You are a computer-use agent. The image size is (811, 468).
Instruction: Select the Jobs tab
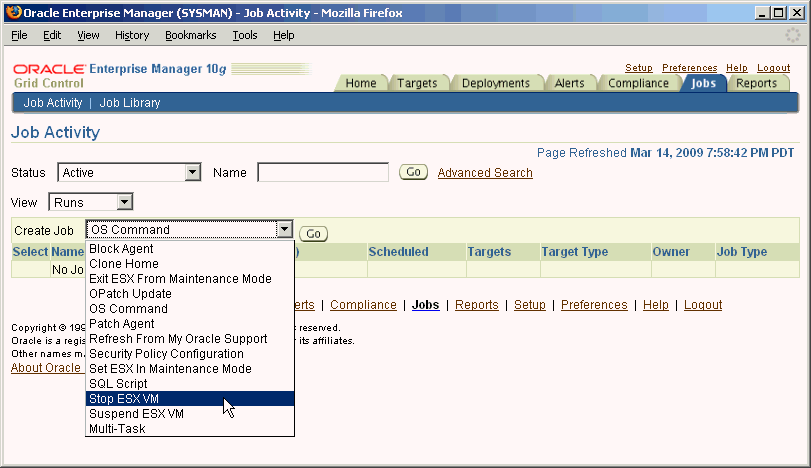(x=703, y=83)
